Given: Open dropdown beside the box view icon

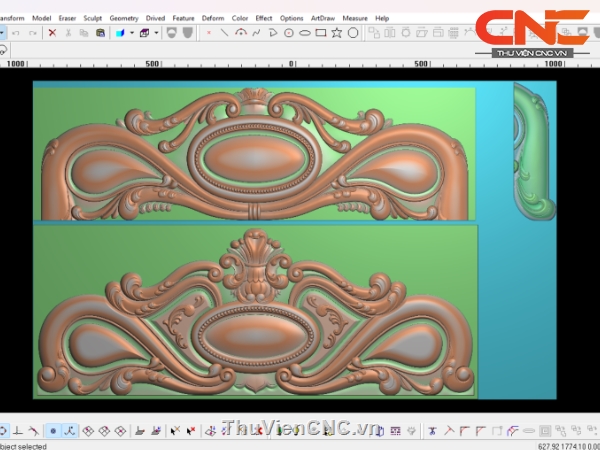Looking at the screenshot, I should tap(156, 33).
